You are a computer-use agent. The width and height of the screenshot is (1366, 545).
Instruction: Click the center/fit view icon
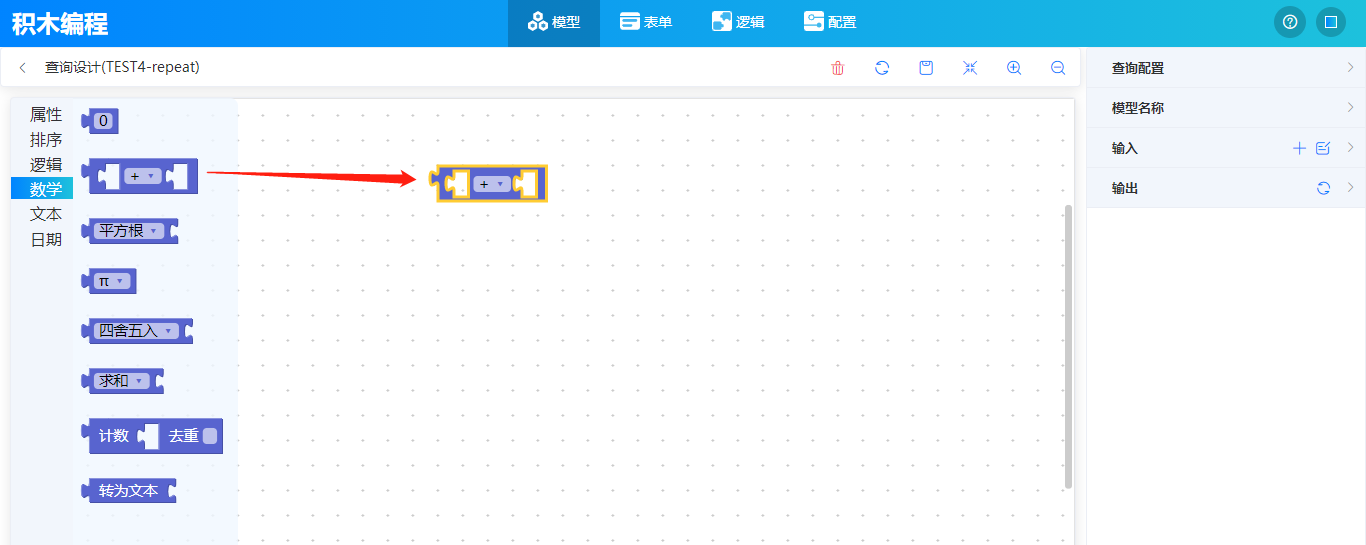pos(970,68)
